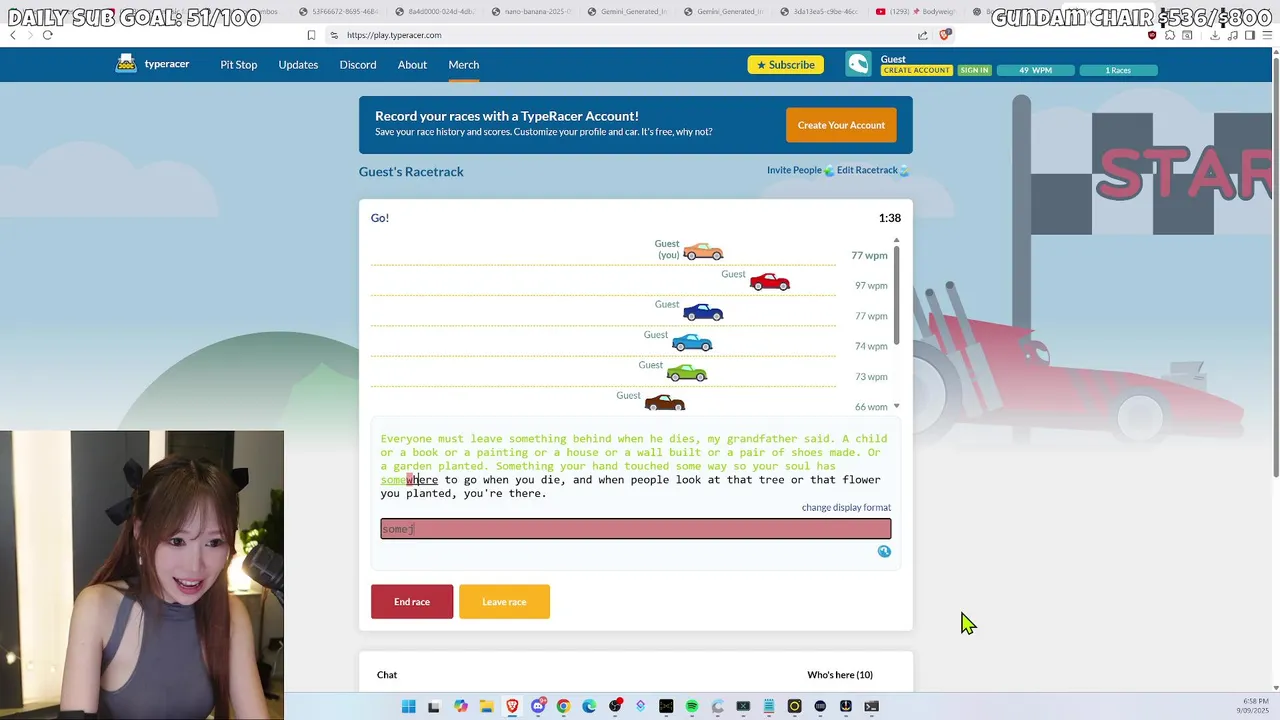Click the guest avatar icon in header
Viewport: 1280px width, 720px height.
pyautogui.click(x=858, y=64)
